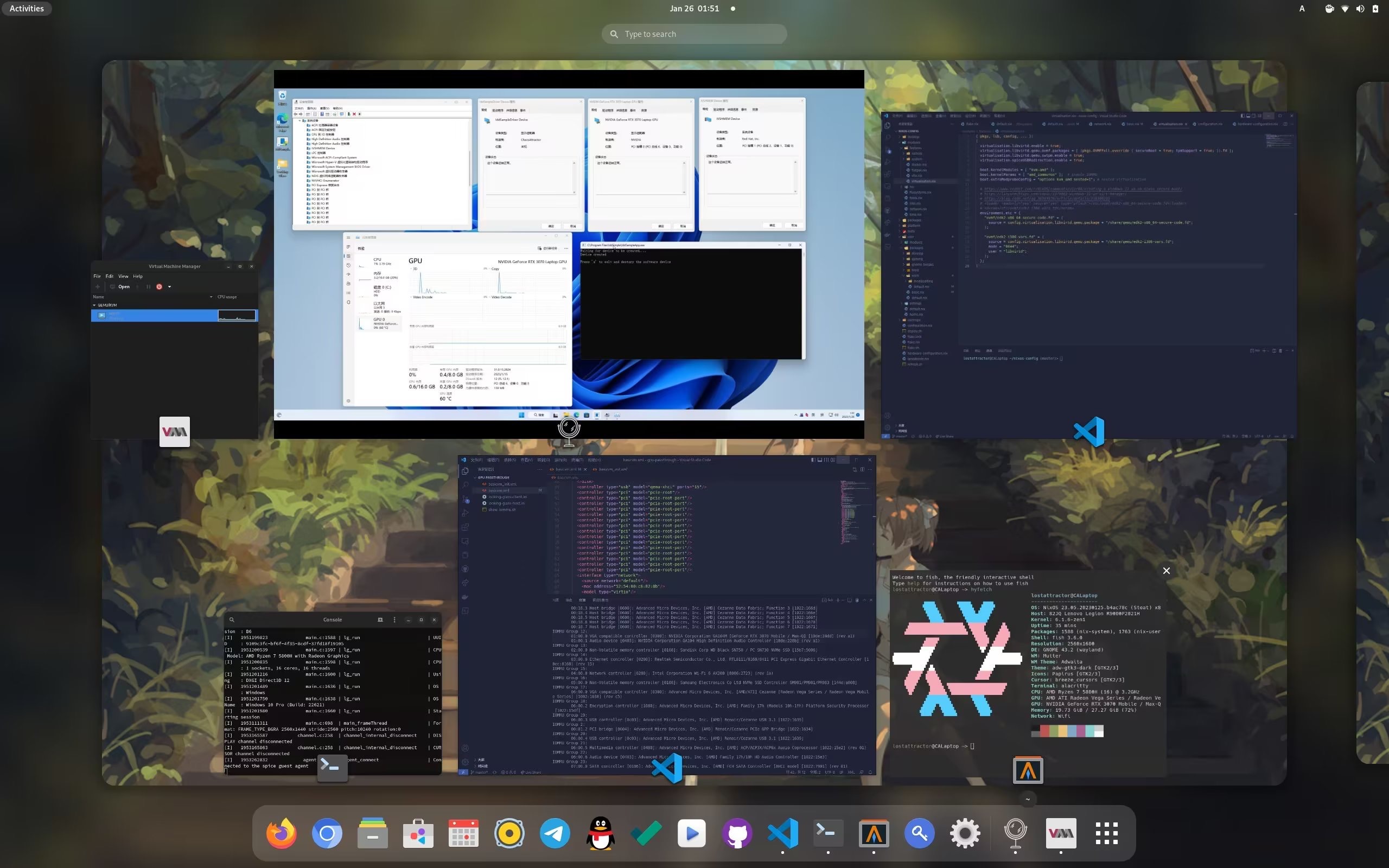Click VS Code badge on gpu-passthrough window
Screen dimensions: 1389x868
pyautogui.click(x=667, y=768)
